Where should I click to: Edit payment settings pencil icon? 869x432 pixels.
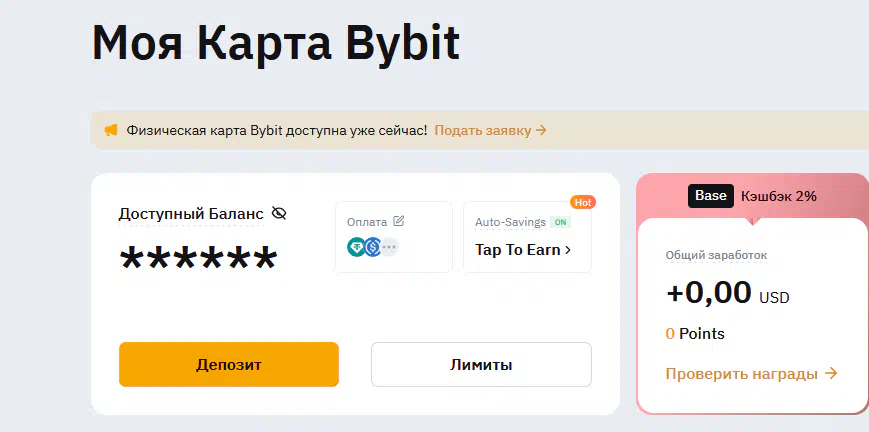tap(398, 221)
